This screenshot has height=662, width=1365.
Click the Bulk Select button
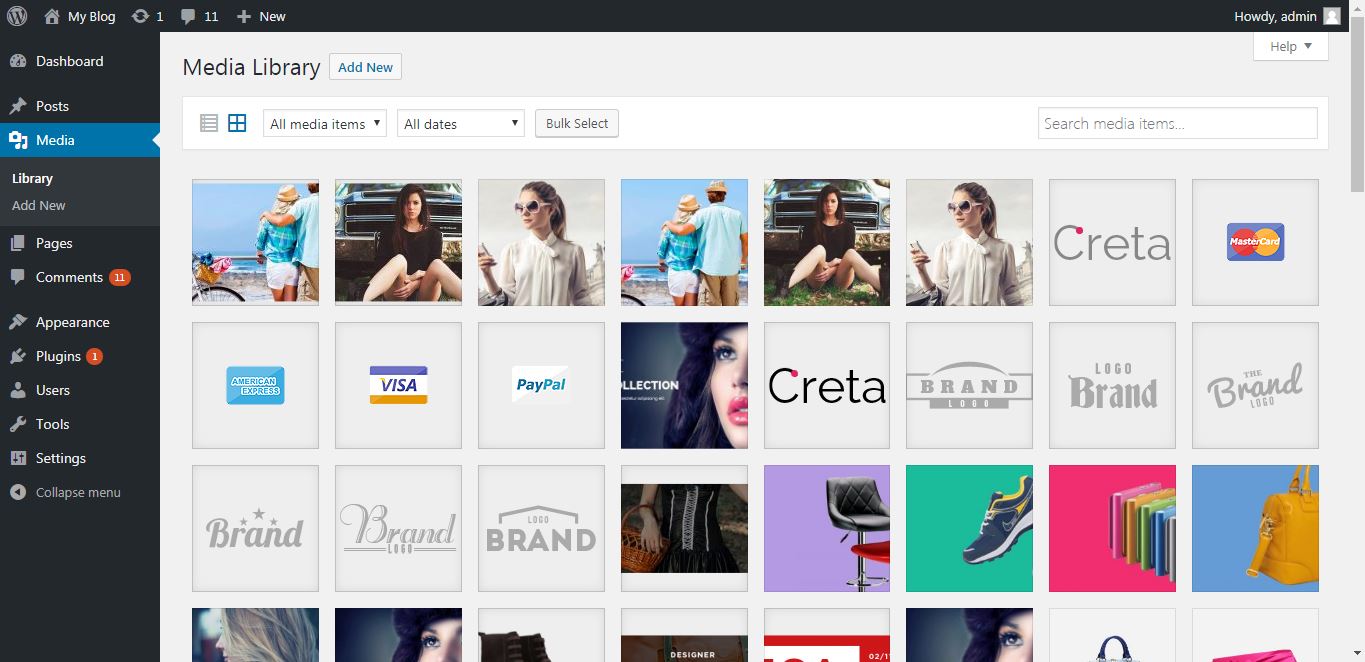click(x=577, y=123)
